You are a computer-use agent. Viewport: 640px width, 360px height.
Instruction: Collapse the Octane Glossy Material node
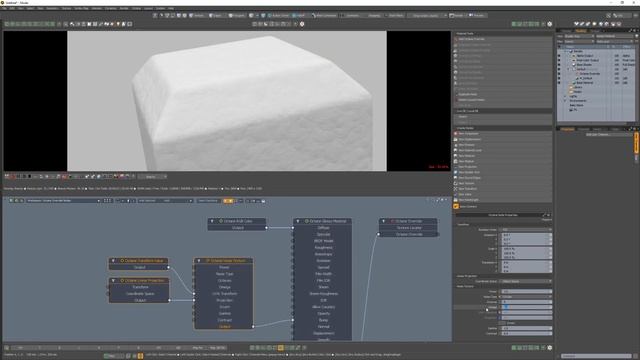(x=298, y=221)
